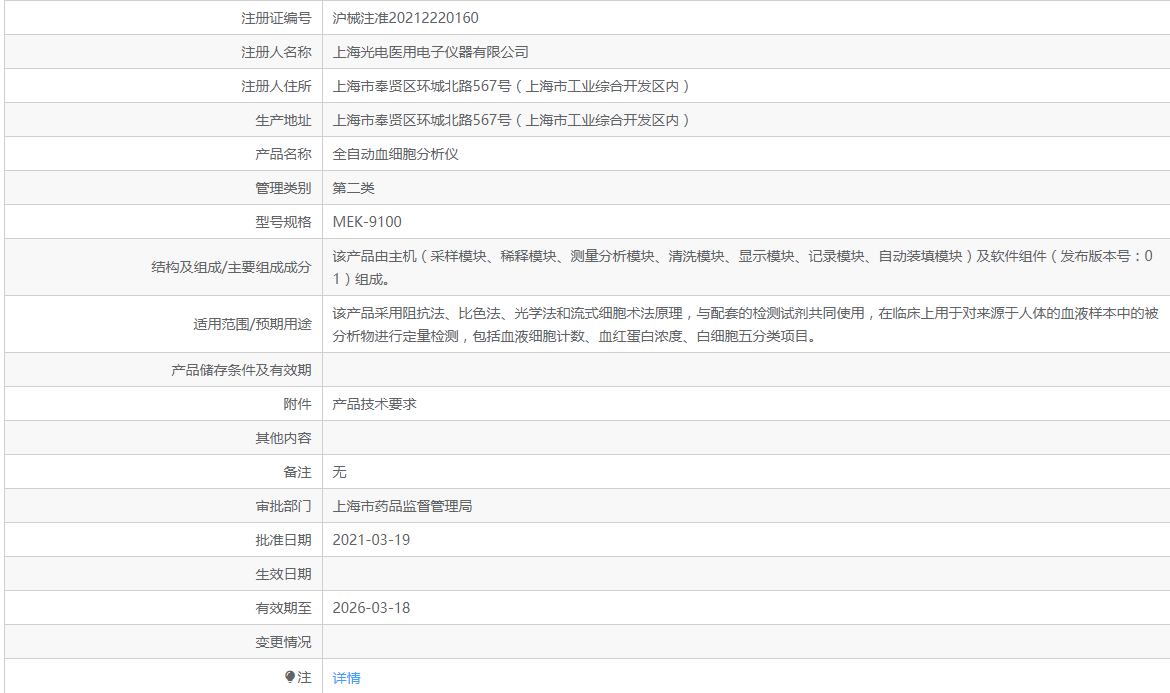
Task: Select expiry date 2026-03-18
Action: click(371, 608)
